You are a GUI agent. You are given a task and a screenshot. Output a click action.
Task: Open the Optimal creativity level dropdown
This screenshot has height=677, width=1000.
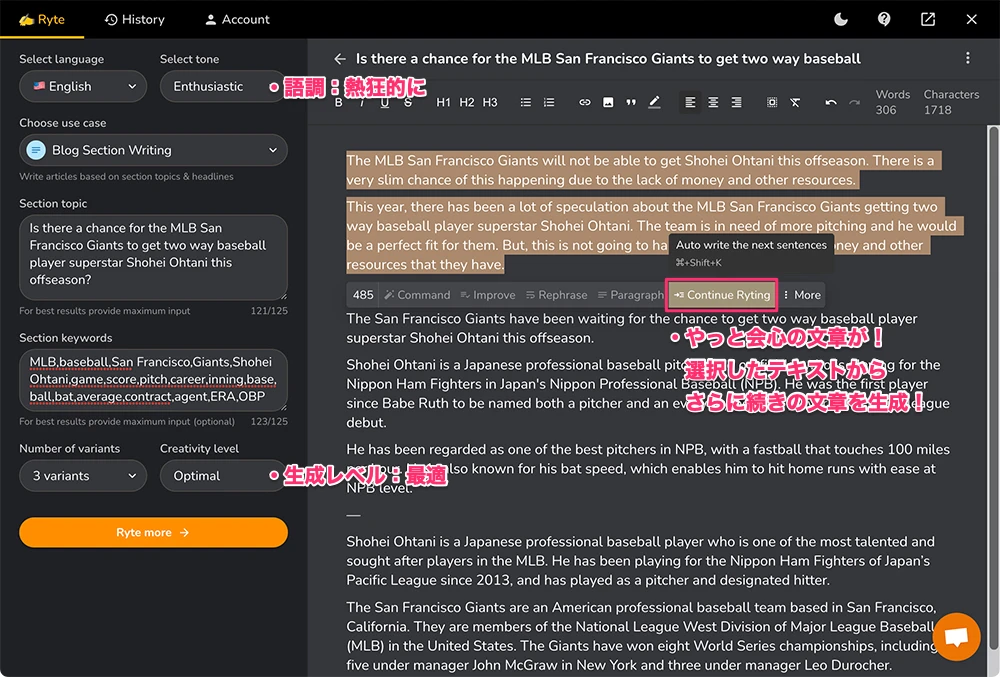[x=222, y=476]
